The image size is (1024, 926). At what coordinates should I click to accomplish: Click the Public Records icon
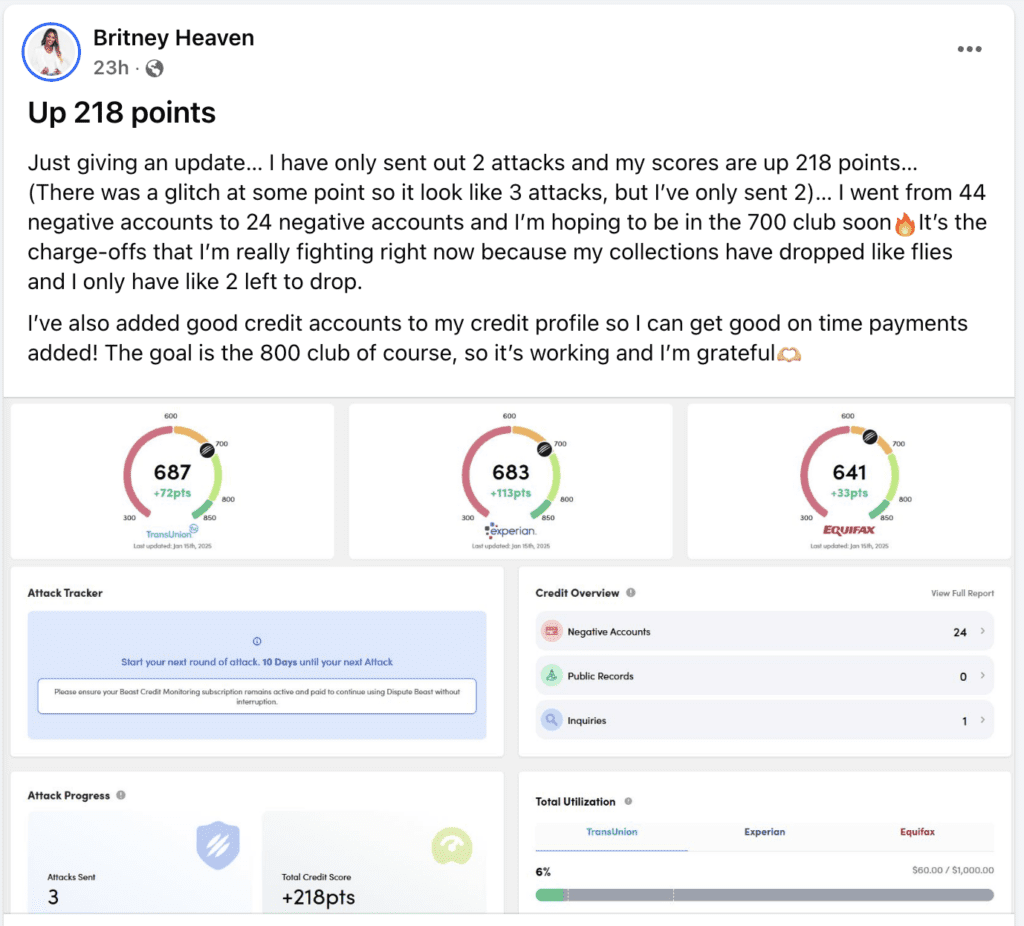click(x=551, y=676)
